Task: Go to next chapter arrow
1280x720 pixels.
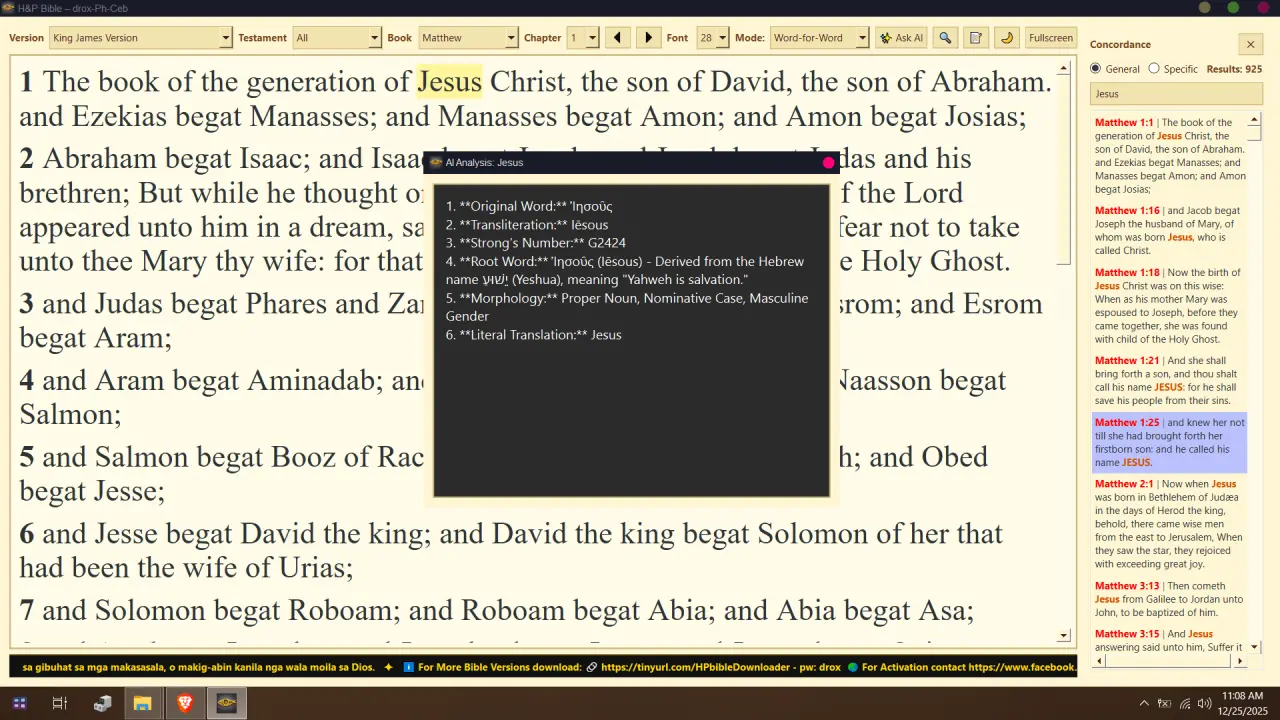Action: [648, 38]
